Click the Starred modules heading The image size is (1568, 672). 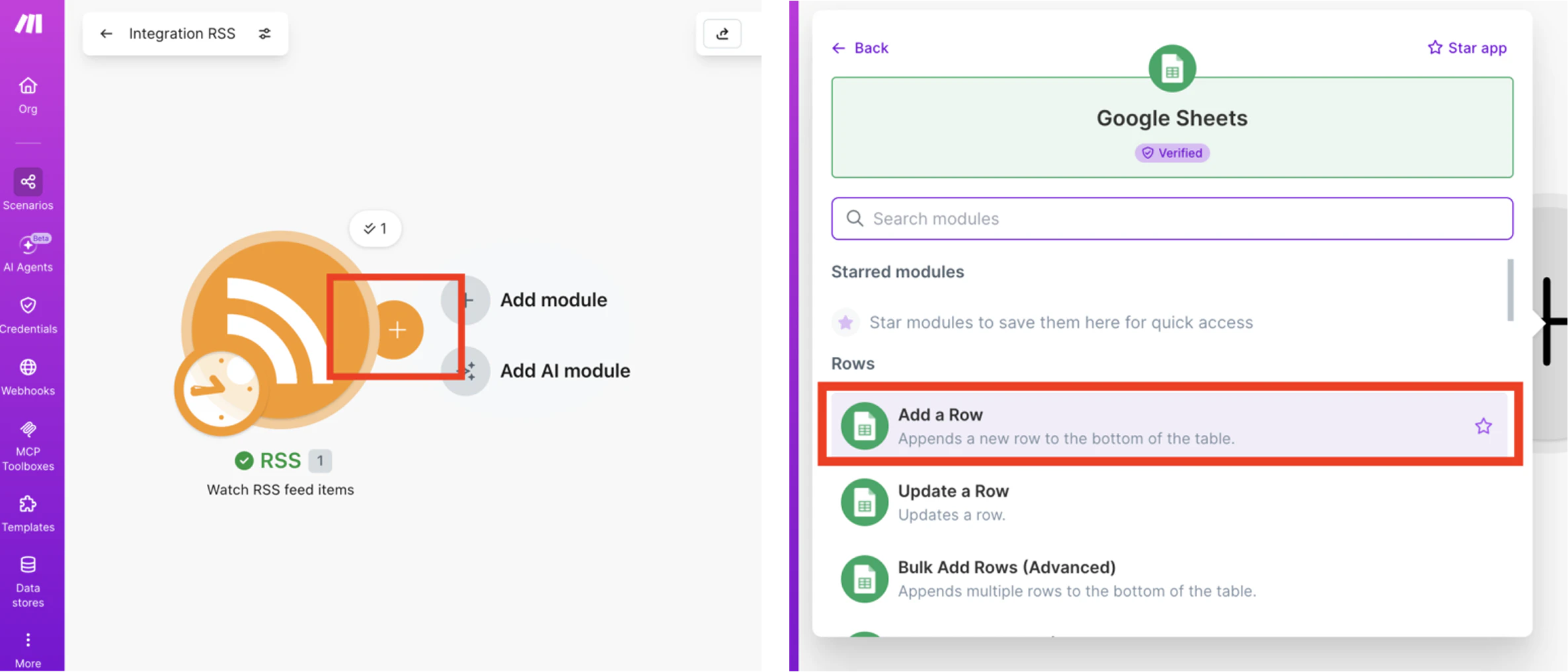pyautogui.click(x=897, y=272)
